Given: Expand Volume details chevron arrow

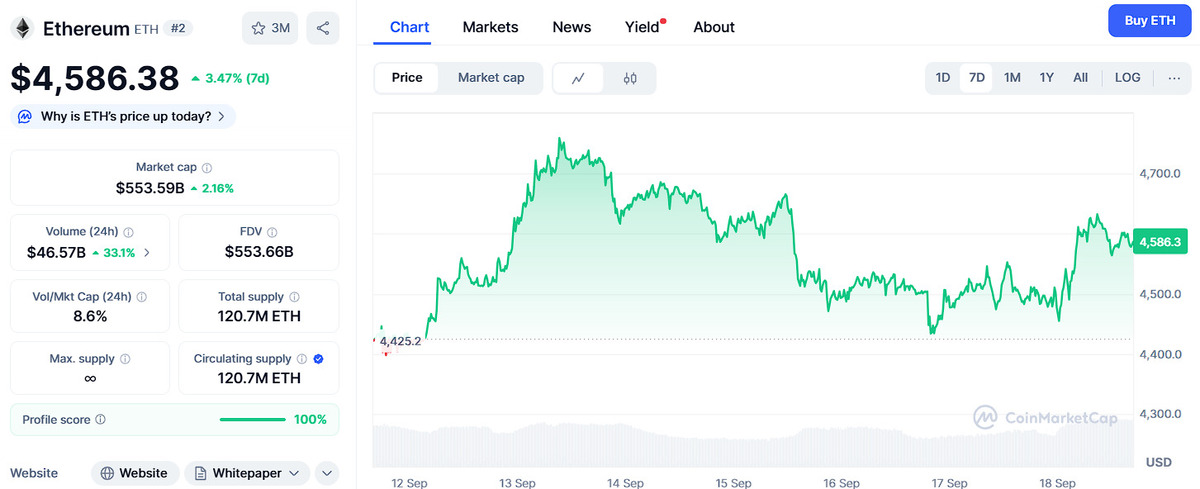Looking at the screenshot, I should click(148, 253).
